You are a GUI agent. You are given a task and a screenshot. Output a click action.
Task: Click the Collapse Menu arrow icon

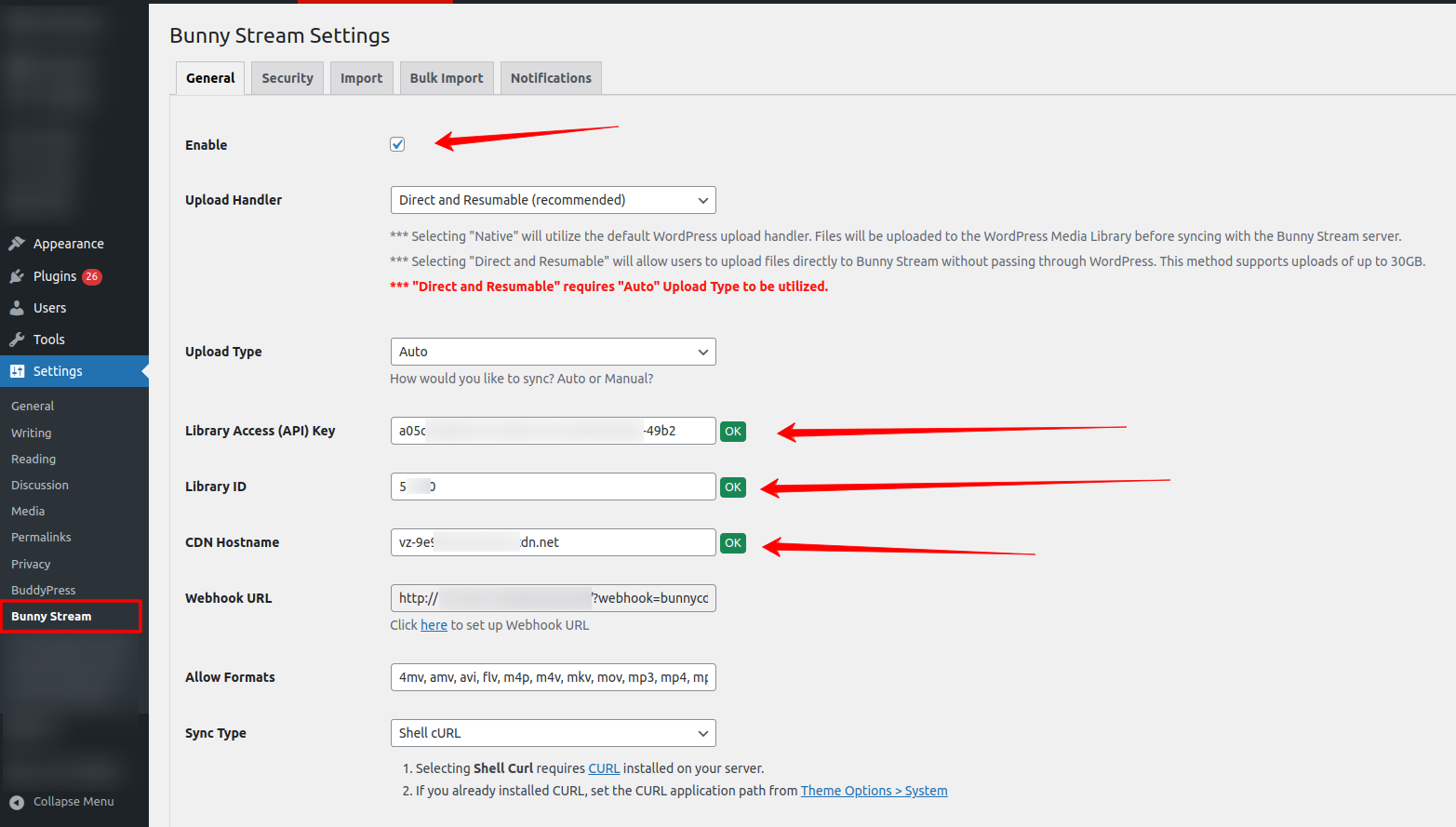[17, 802]
